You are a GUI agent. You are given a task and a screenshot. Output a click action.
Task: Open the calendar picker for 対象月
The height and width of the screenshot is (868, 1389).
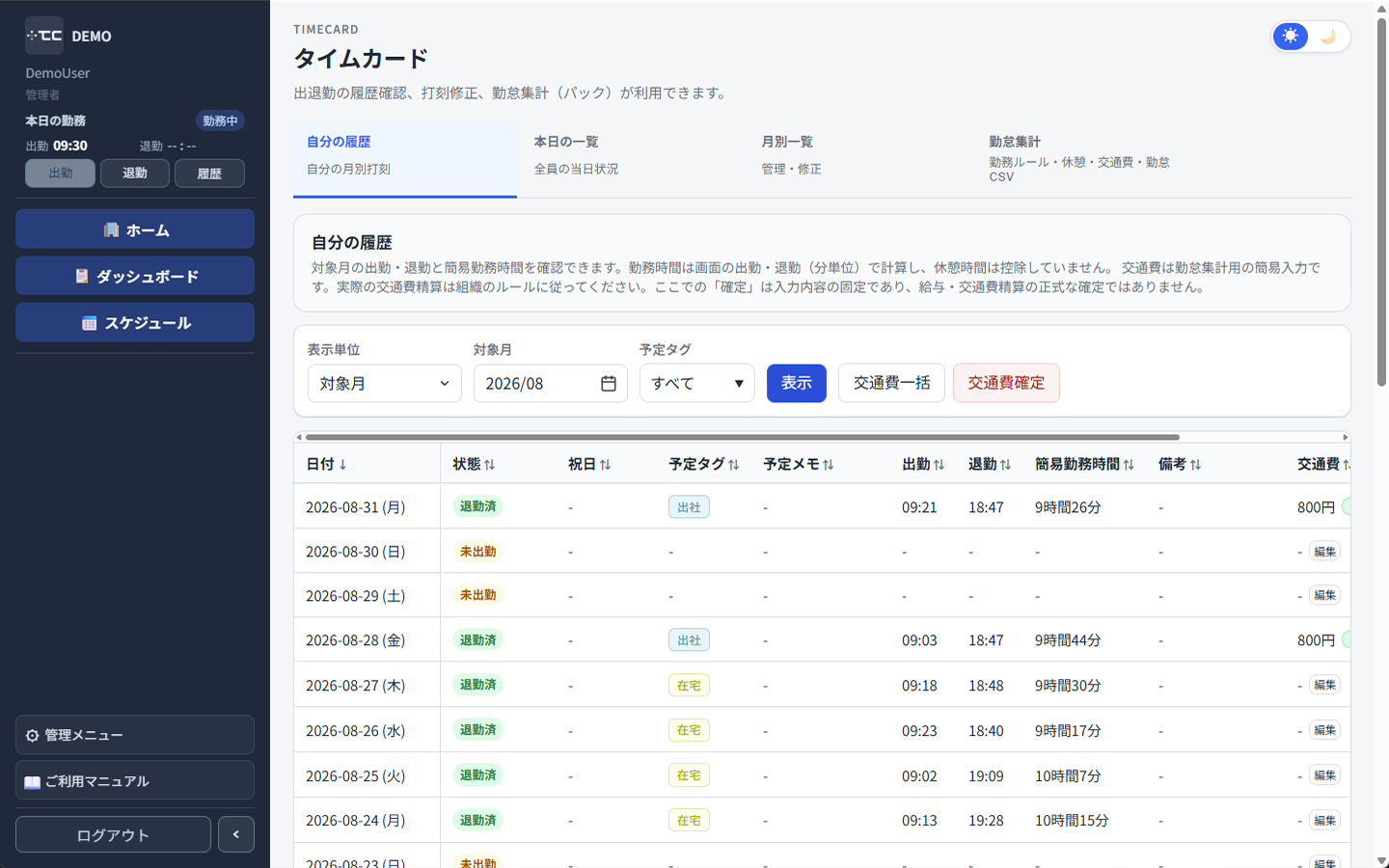[x=609, y=384]
